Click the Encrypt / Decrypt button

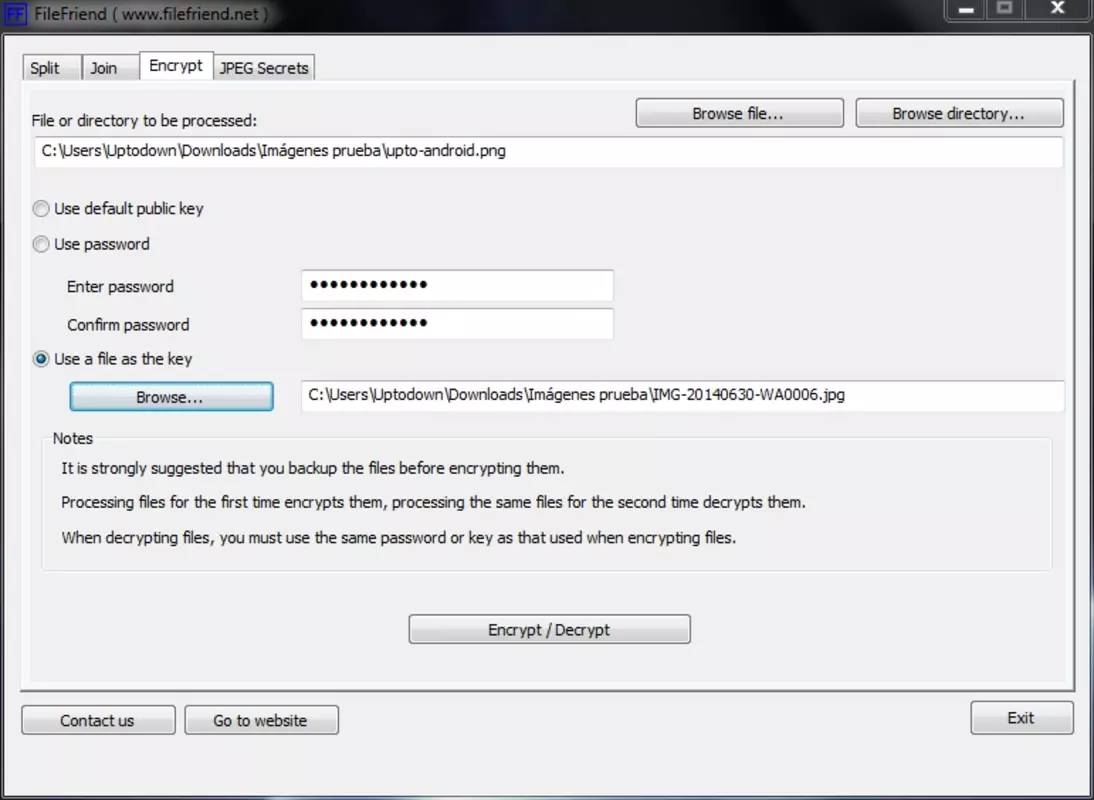549,629
